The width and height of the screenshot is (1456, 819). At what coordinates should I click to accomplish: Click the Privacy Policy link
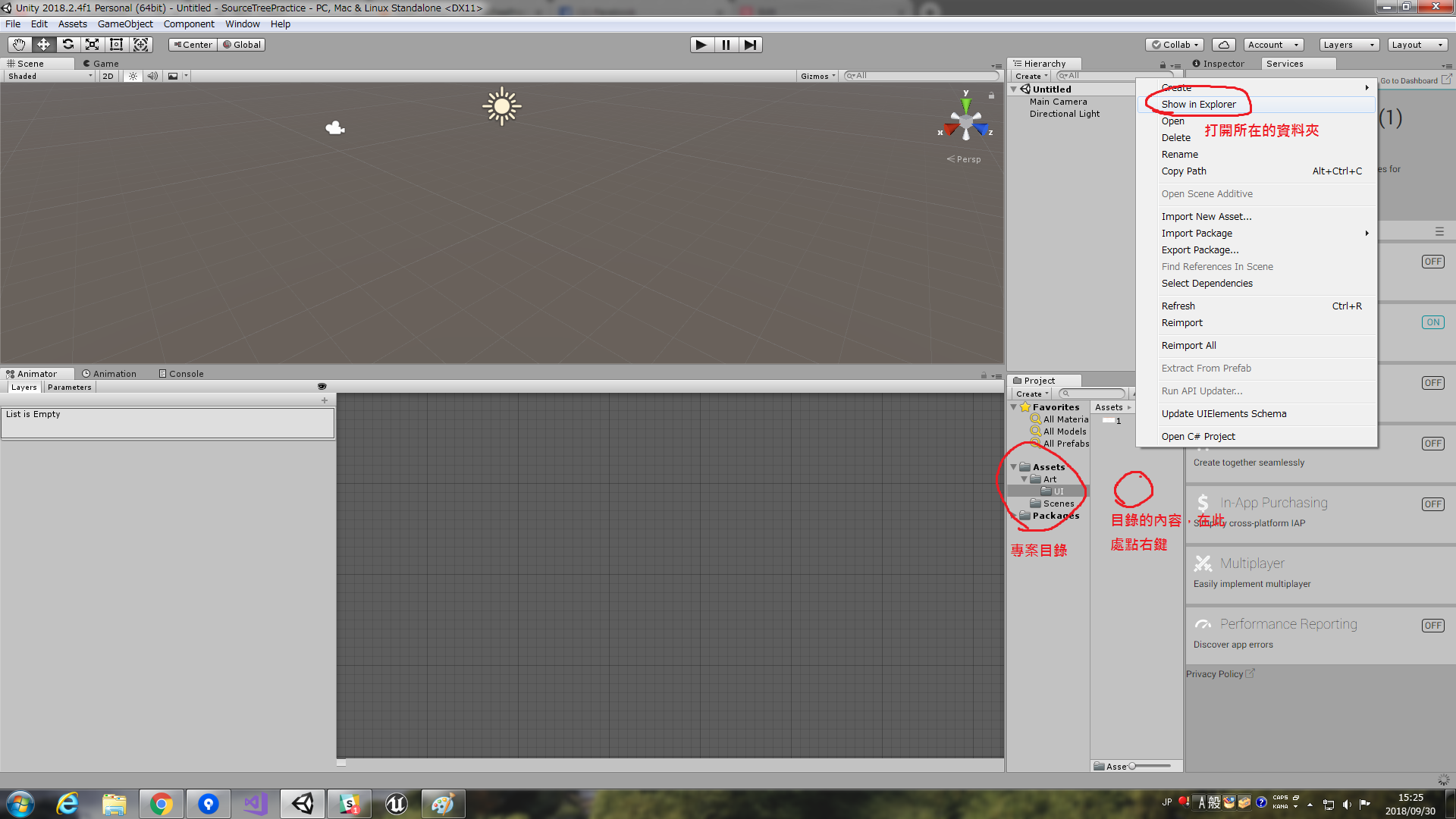click(1214, 674)
